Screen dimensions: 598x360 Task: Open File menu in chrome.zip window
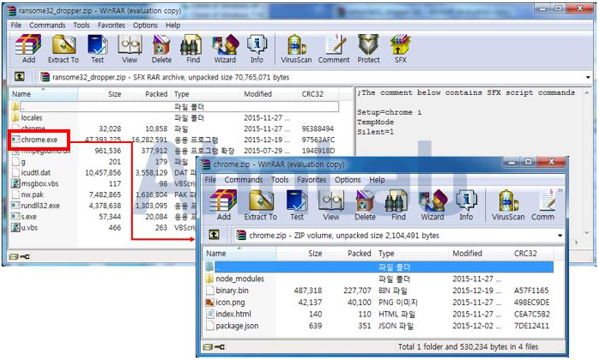[x=211, y=180]
